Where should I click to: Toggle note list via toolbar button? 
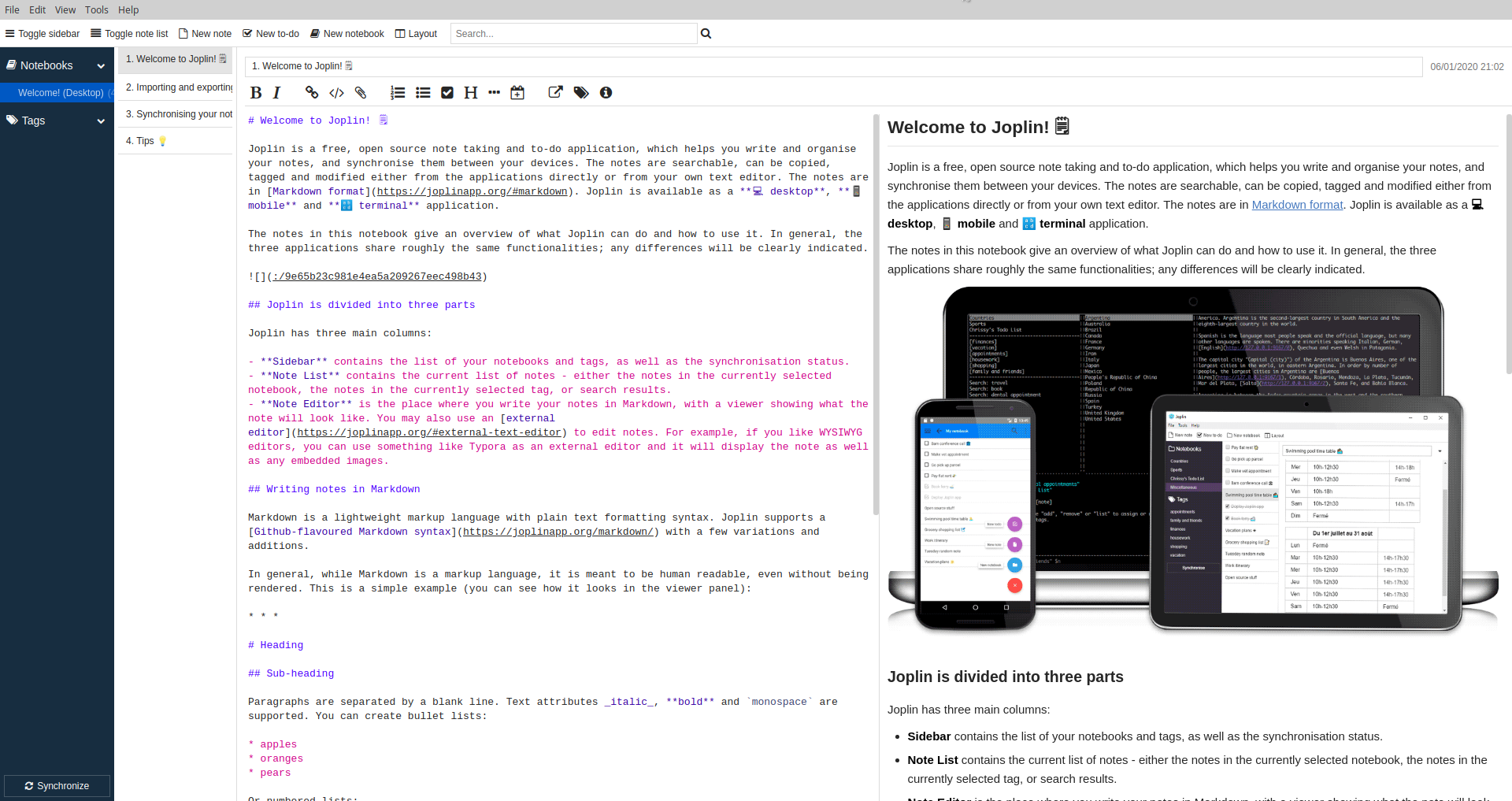coord(130,34)
